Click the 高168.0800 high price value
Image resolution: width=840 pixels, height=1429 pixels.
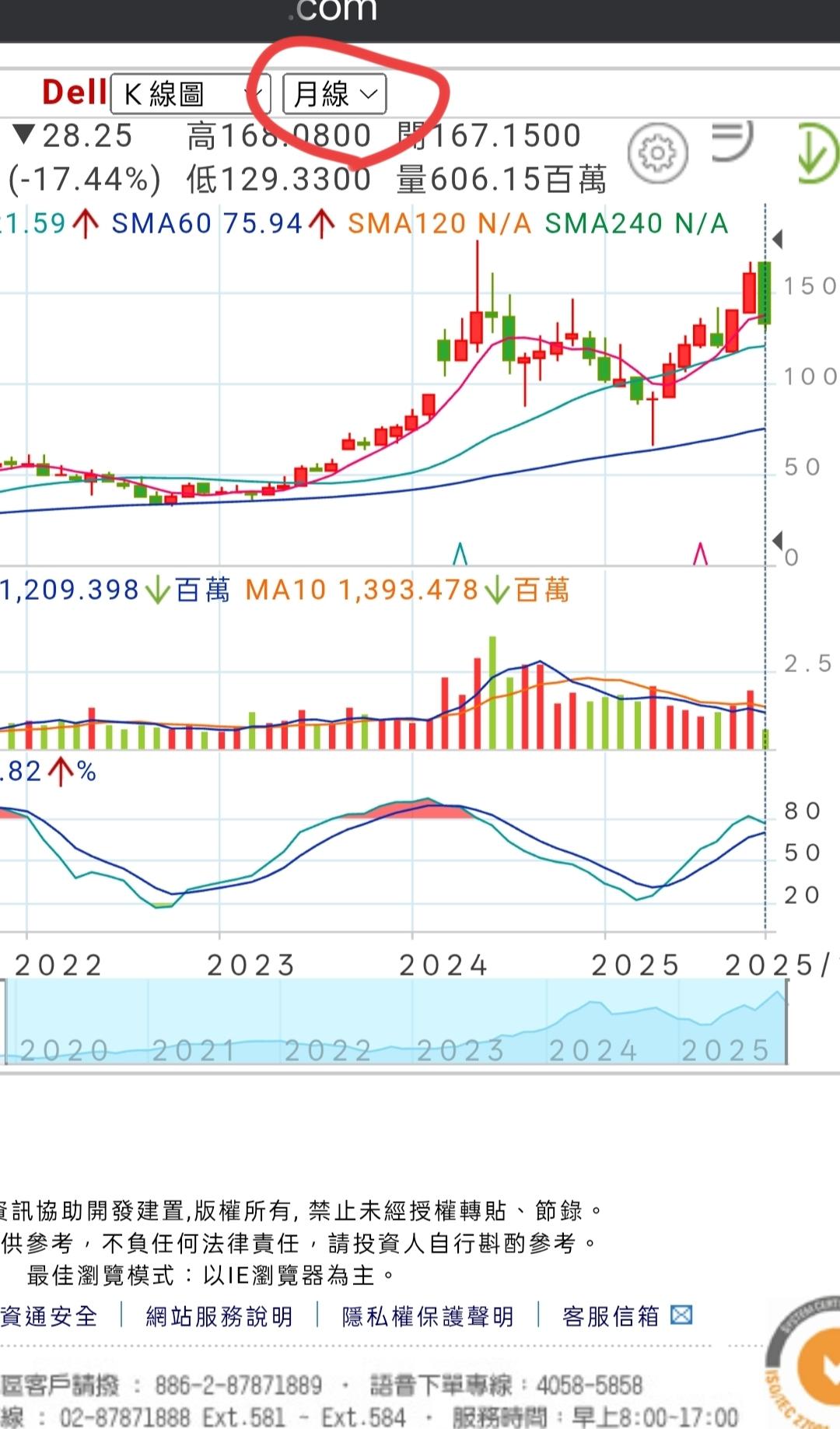click(x=279, y=136)
